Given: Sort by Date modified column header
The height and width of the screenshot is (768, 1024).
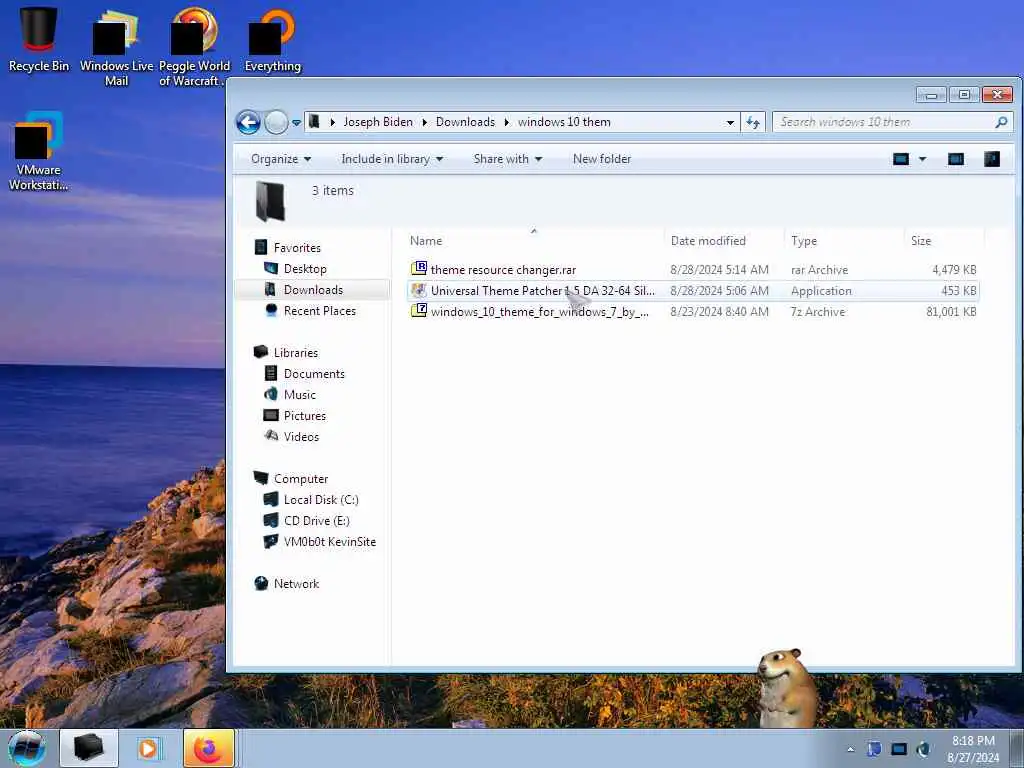Looking at the screenshot, I should pos(708,241).
